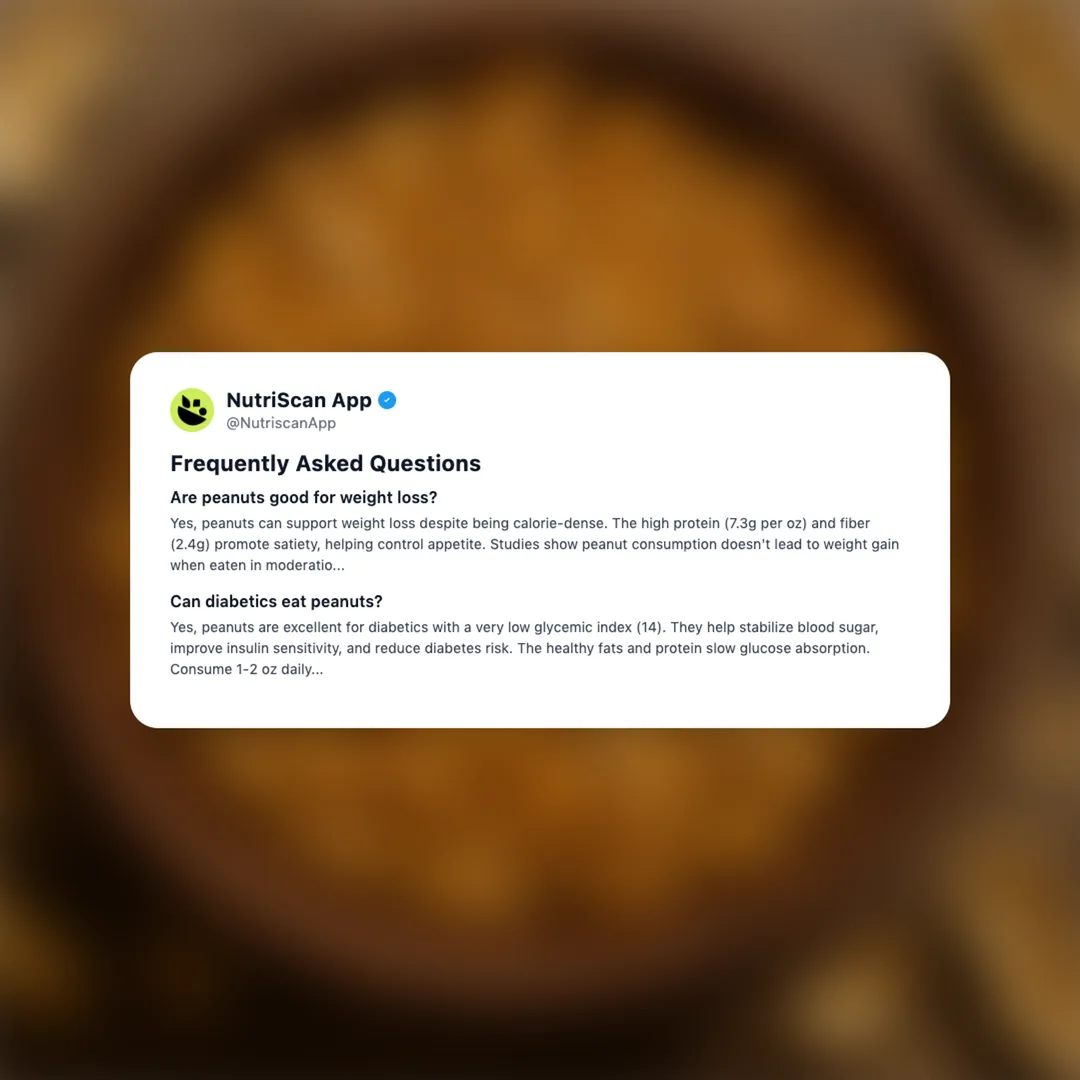Click the NutriScan App green avatar logo
The height and width of the screenshot is (1080, 1080).
tap(192, 410)
